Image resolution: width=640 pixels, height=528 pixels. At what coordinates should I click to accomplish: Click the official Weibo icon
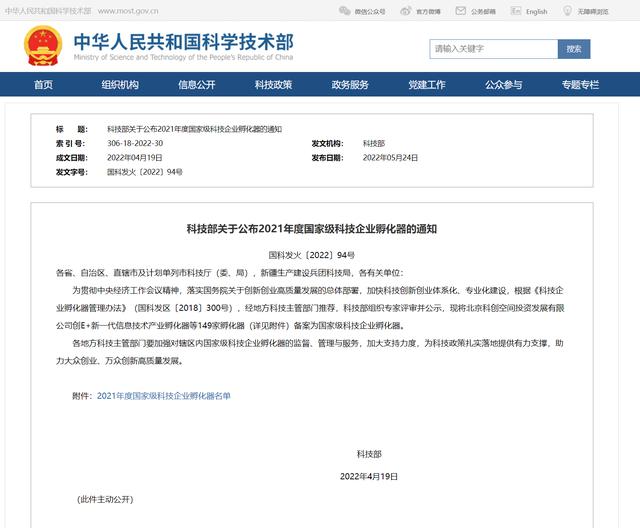coord(406,11)
